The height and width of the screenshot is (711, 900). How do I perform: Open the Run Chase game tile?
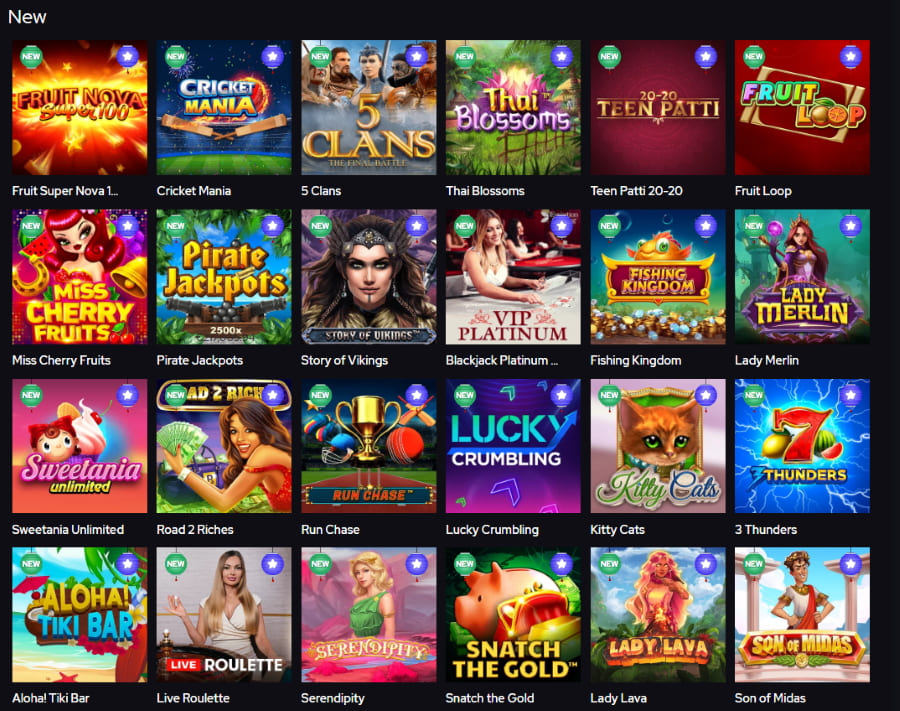368,446
